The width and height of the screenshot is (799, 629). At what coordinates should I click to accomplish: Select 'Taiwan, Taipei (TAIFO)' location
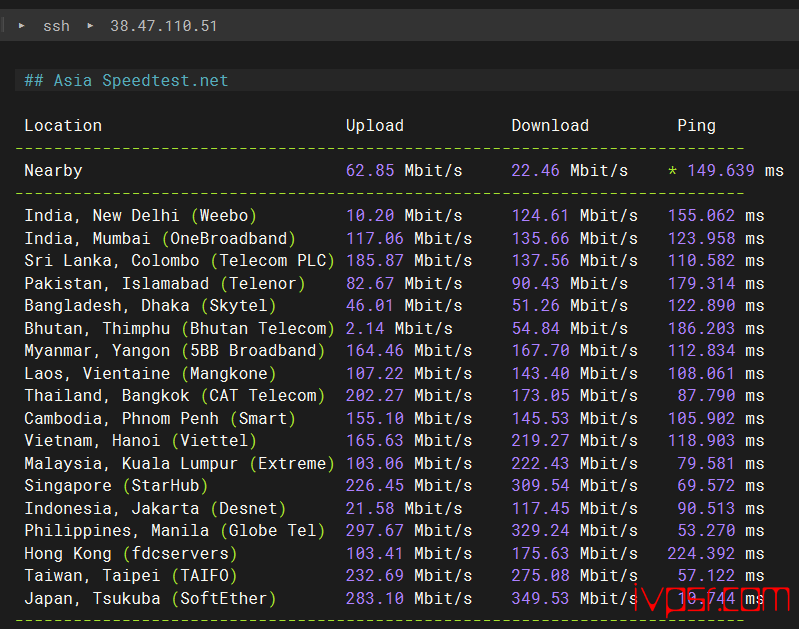(131, 576)
